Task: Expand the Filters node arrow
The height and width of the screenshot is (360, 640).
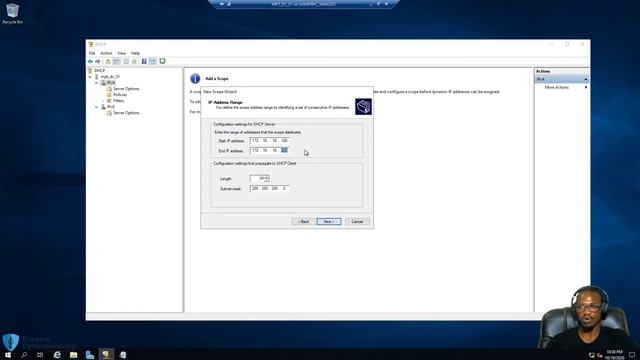Action: click(x=103, y=101)
